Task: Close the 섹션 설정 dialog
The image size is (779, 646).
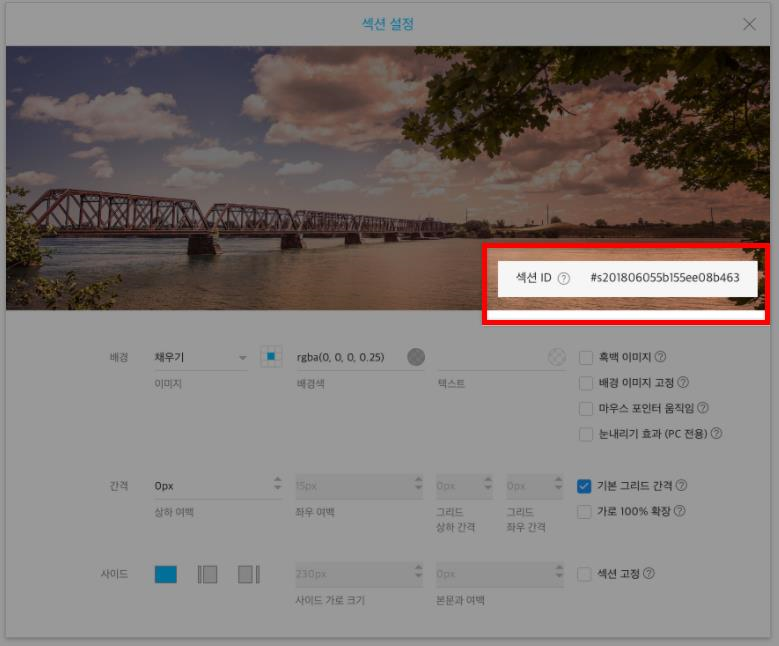Action: click(x=749, y=24)
